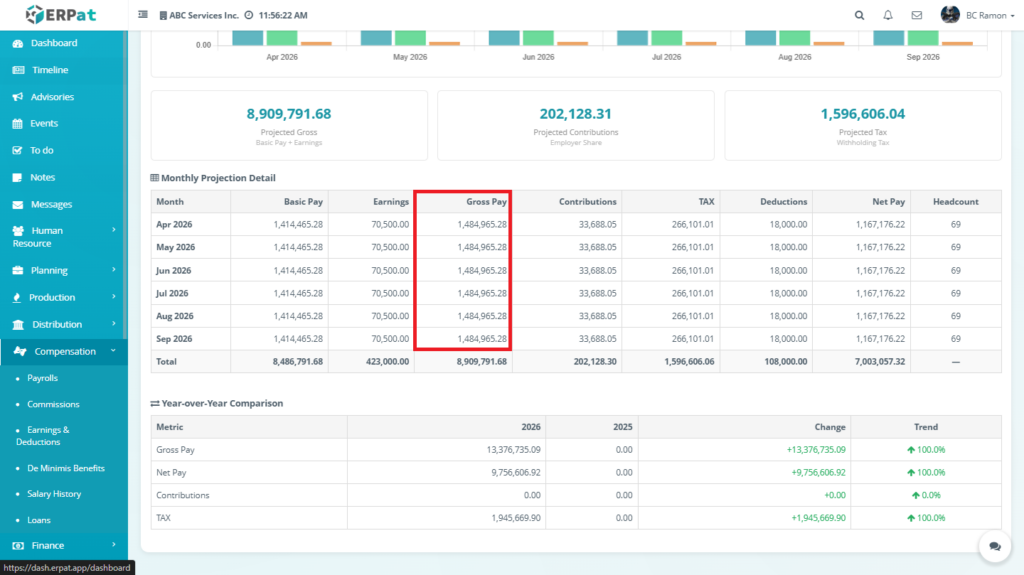The height and width of the screenshot is (575, 1024).
Task: Click the ERPat logo
Action: [63, 15]
